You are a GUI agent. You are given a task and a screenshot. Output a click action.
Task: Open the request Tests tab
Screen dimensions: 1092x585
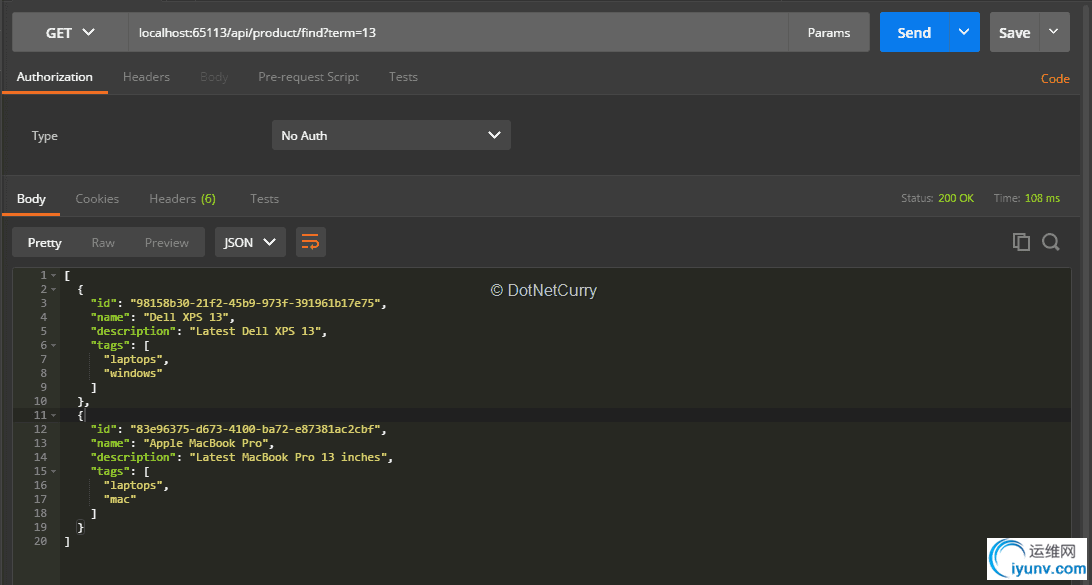403,77
